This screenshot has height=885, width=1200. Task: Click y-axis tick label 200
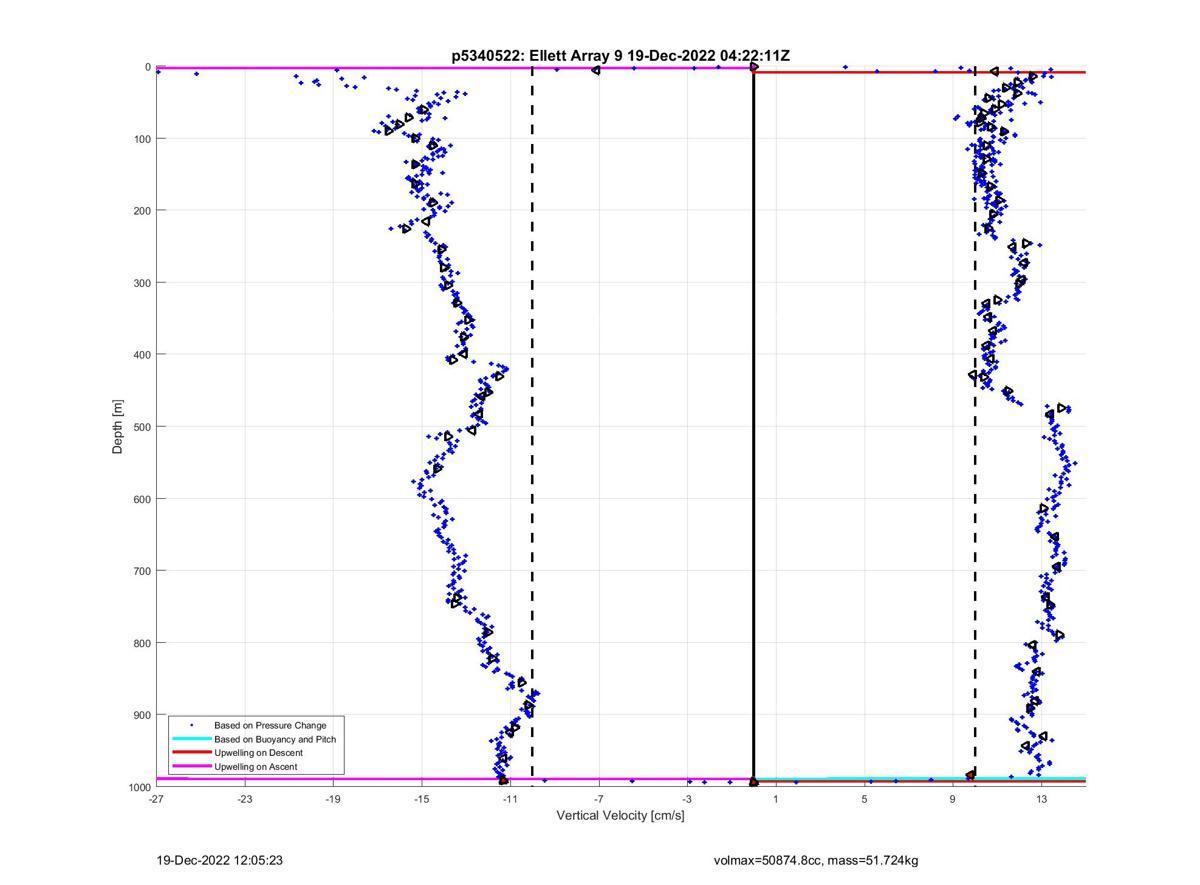[x=142, y=210]
